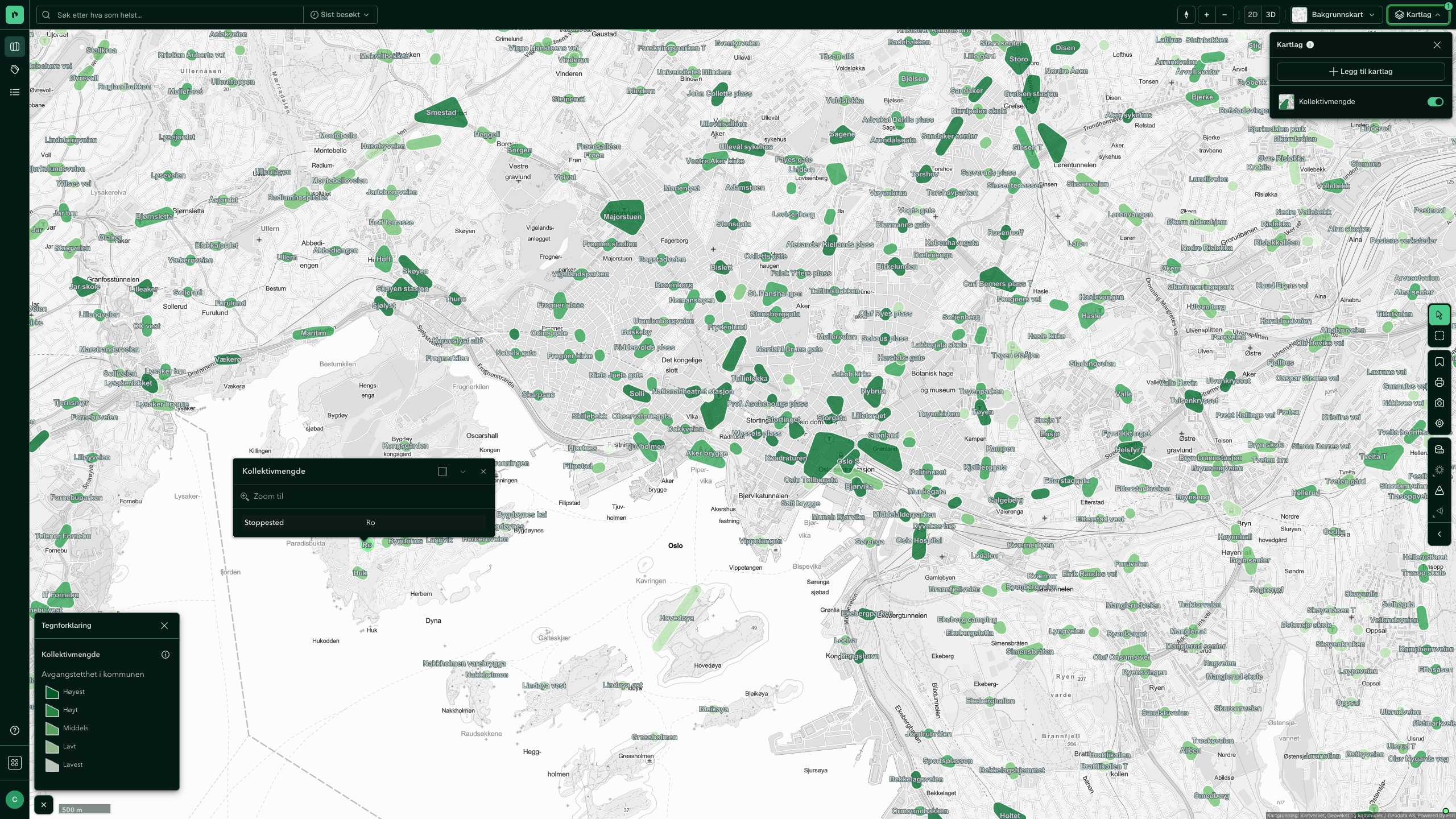Take a map screenshot with camera tool
1456x819 pixels.
(1440, 403)
